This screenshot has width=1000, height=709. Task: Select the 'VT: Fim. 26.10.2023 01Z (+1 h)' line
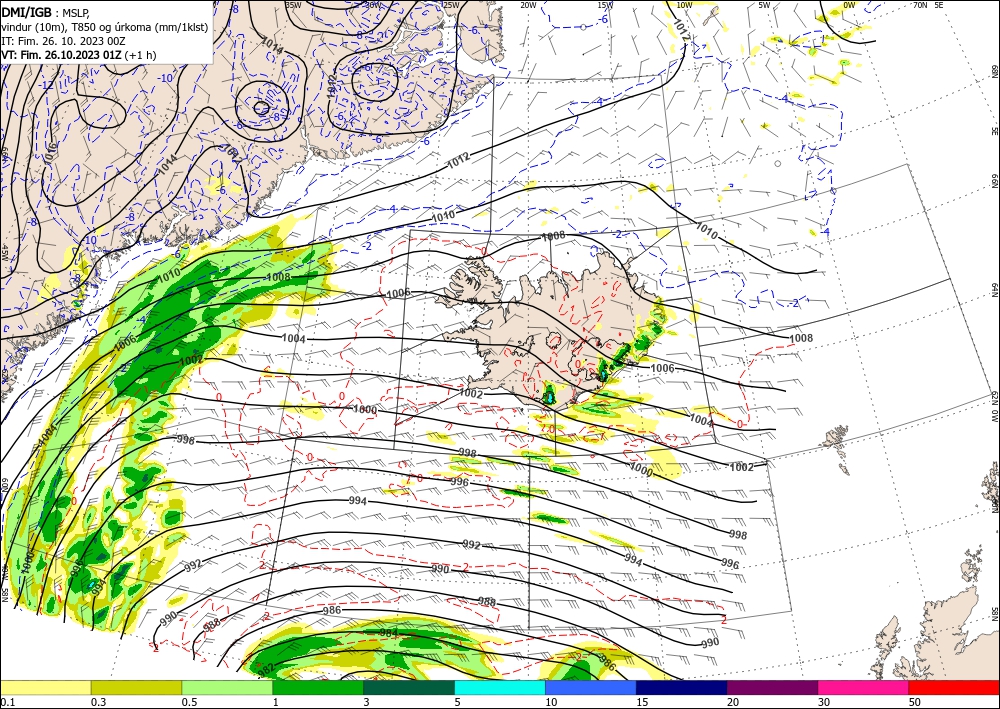pyautogui.click(x=78, y=55)
